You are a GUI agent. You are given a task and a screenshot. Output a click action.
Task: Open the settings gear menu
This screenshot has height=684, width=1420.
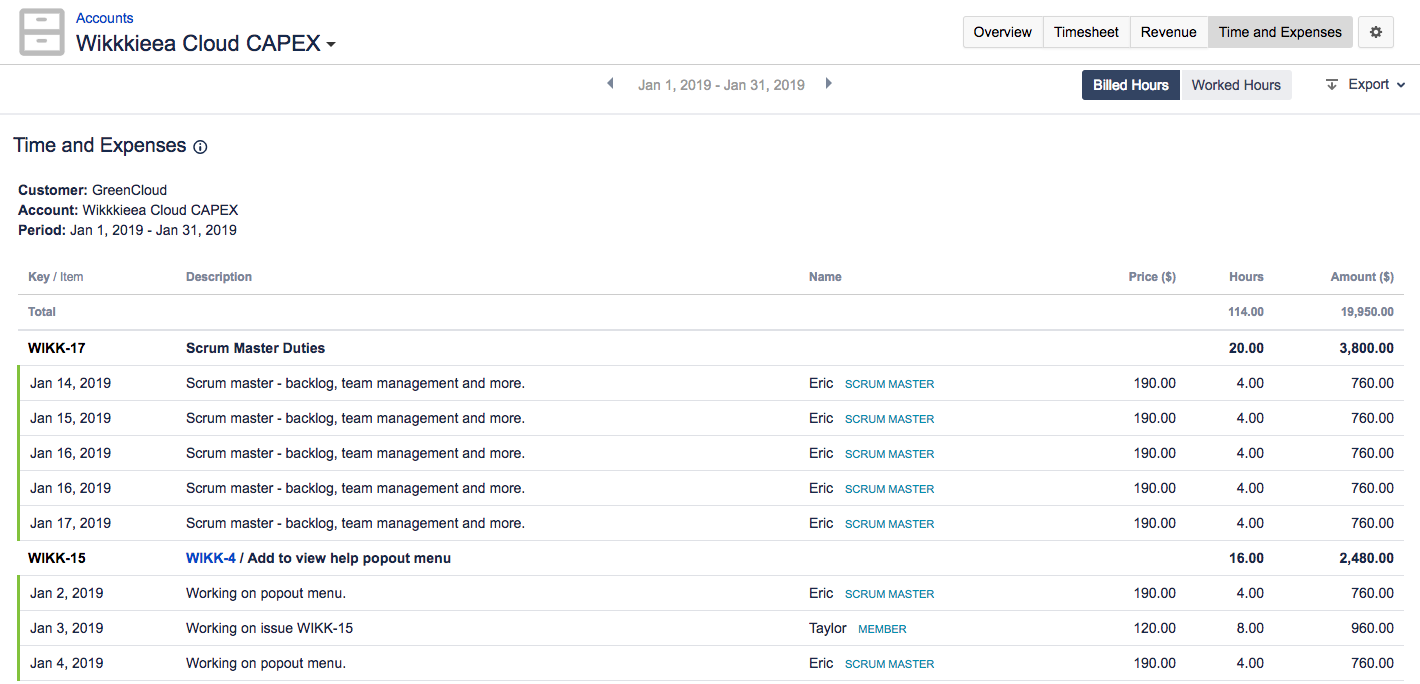click(x=1376, y=32)
